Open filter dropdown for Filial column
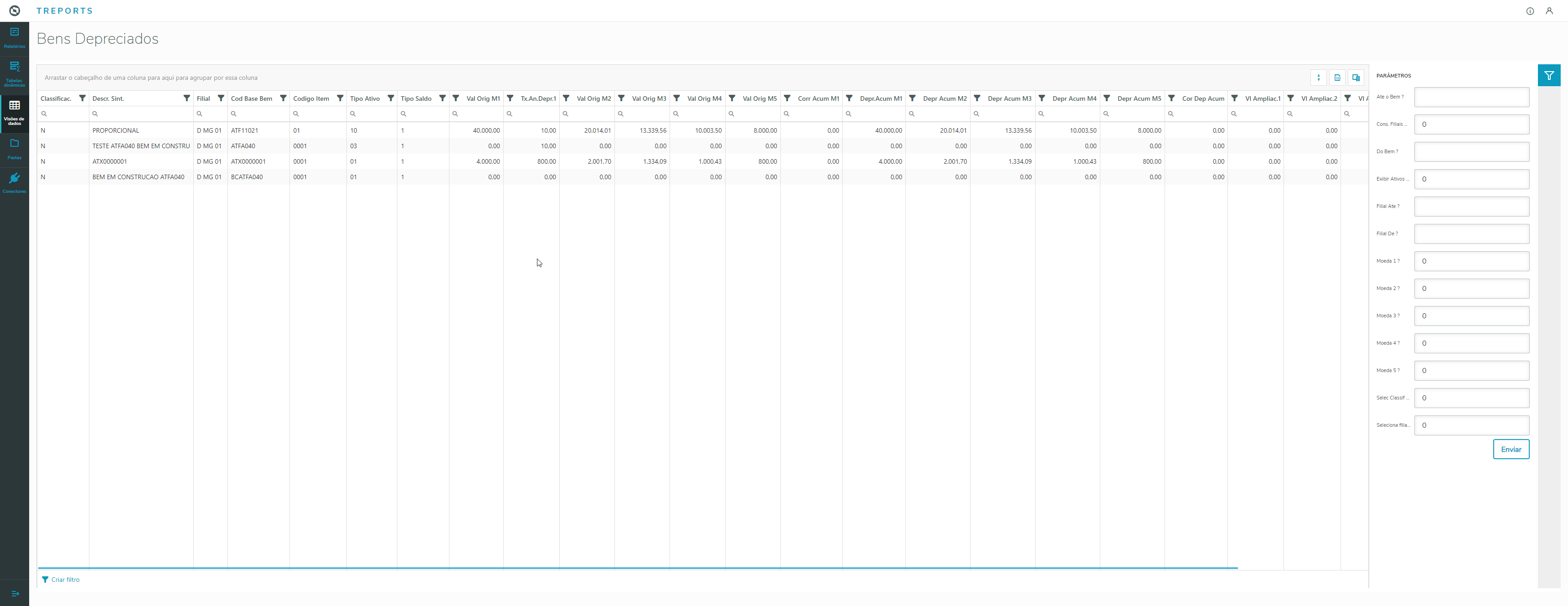 pos(221,98)
